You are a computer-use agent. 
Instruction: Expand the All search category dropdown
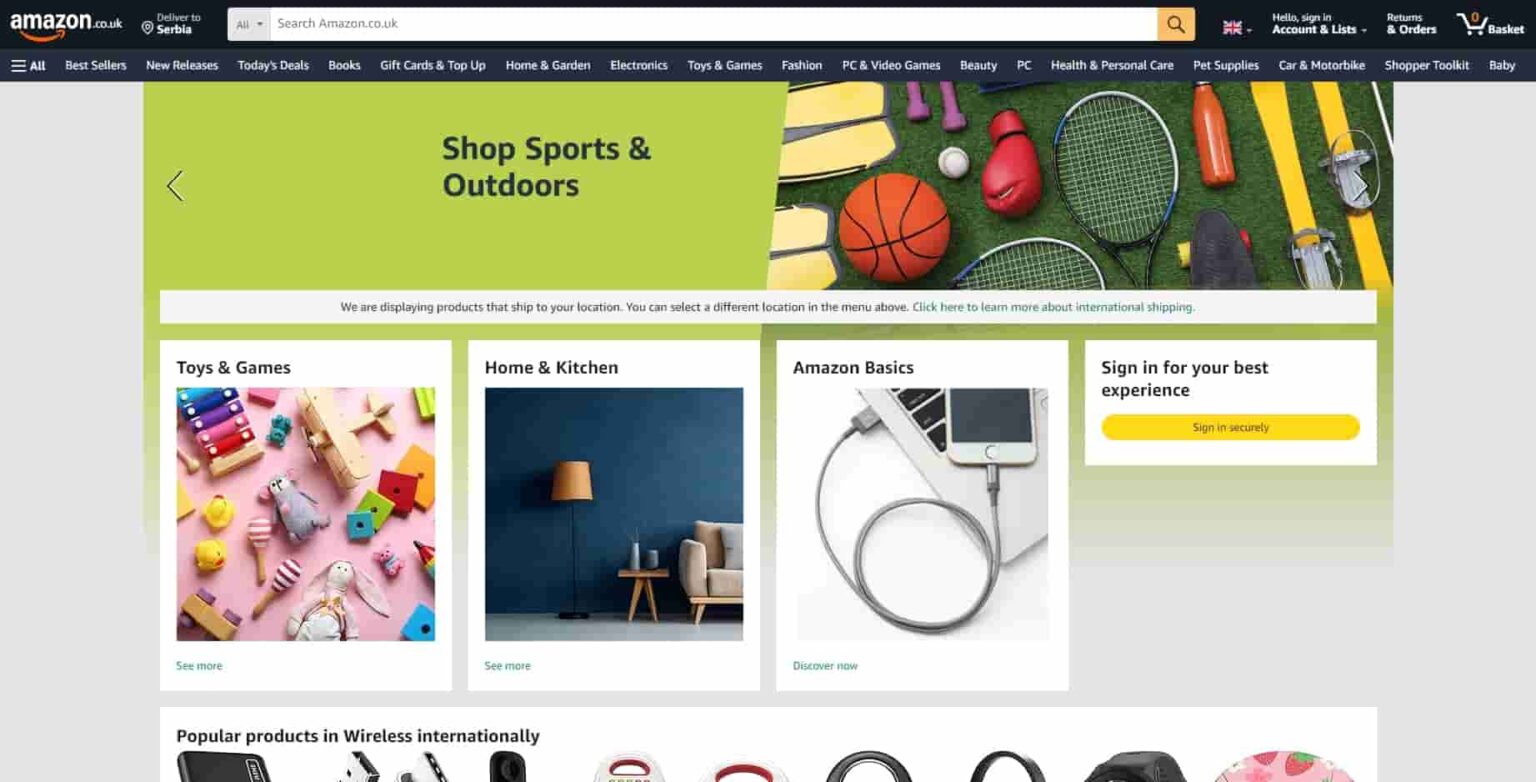point(249,24)
